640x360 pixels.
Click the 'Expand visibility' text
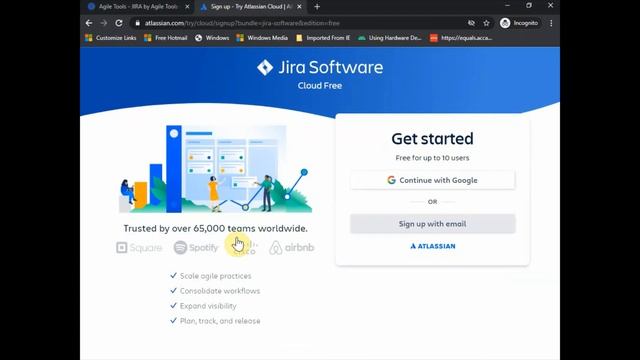(208, 306)
